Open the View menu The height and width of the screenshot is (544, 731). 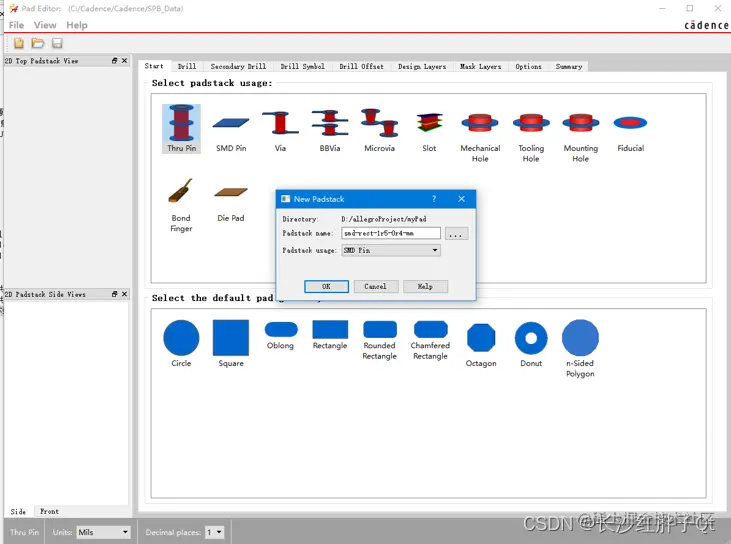click(45, 25)
